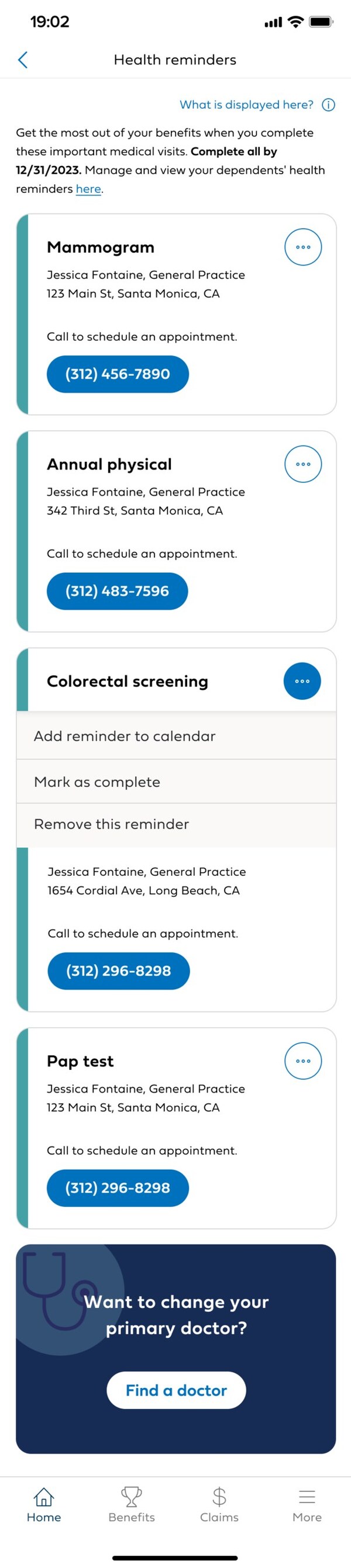The width and height of the screenshot is (351, 1568).
Task: Call (312) 456-7890 for Mammogram
Action: (x=118, y=374)
